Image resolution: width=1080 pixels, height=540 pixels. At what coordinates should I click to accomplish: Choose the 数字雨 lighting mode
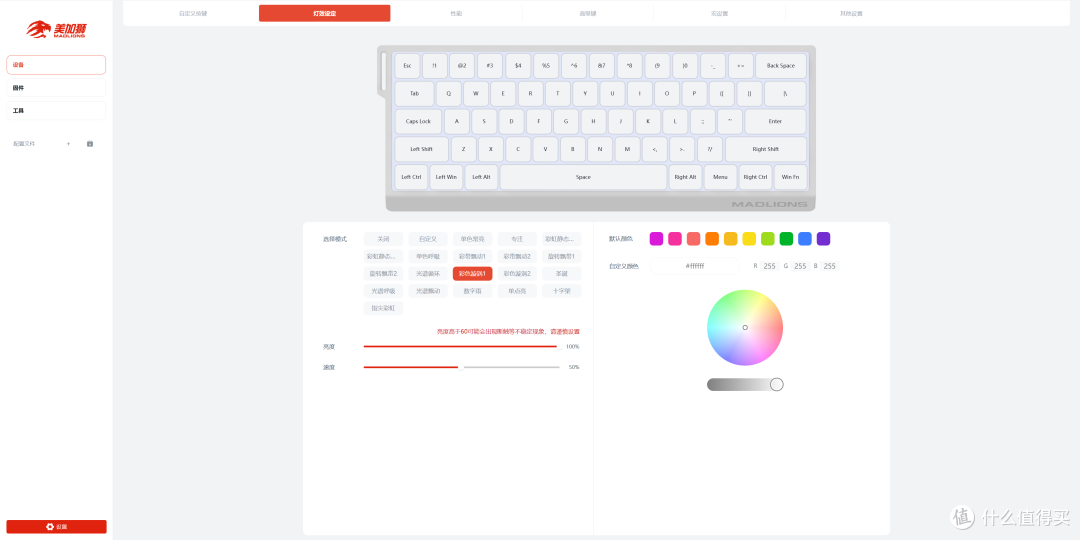coord(472,291)
